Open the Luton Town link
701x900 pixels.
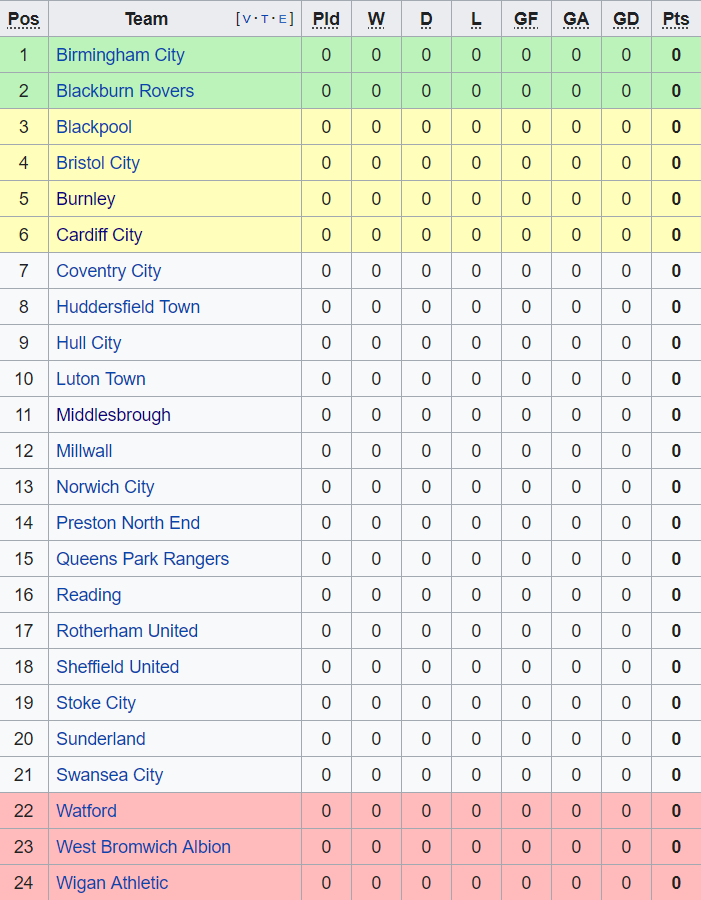click(101, 379)
